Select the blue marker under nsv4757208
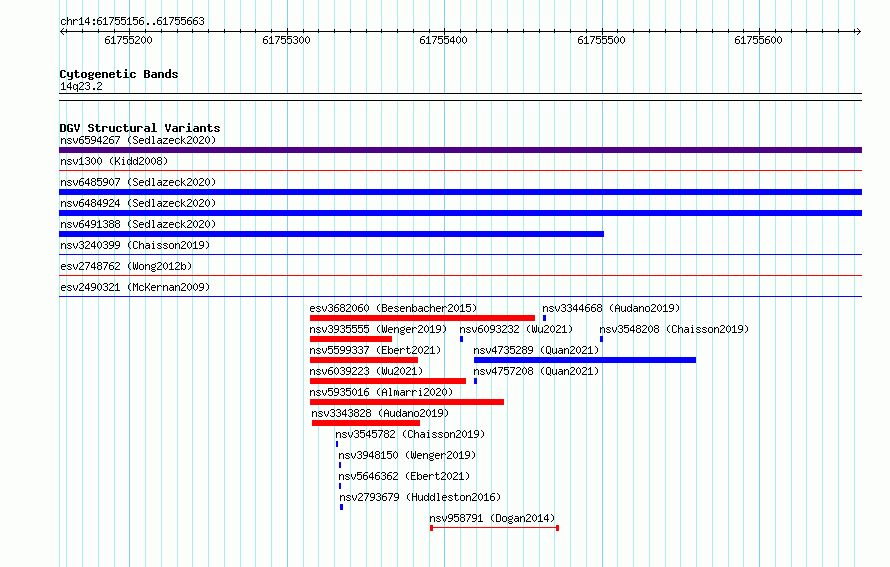890x567 pixels. click(x=476, y=381)
